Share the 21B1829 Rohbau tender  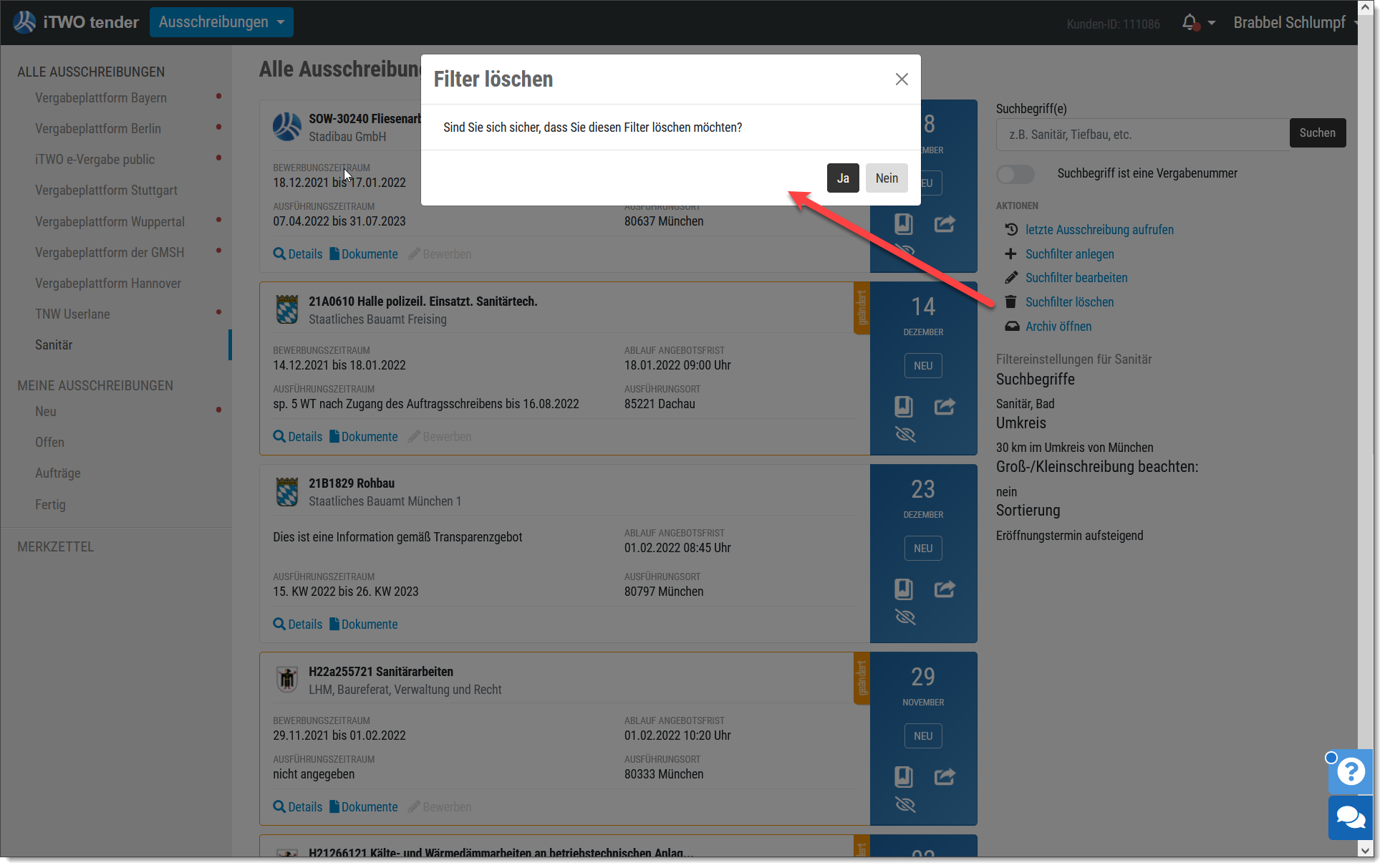pyautogui.click(x=945, y=589)
